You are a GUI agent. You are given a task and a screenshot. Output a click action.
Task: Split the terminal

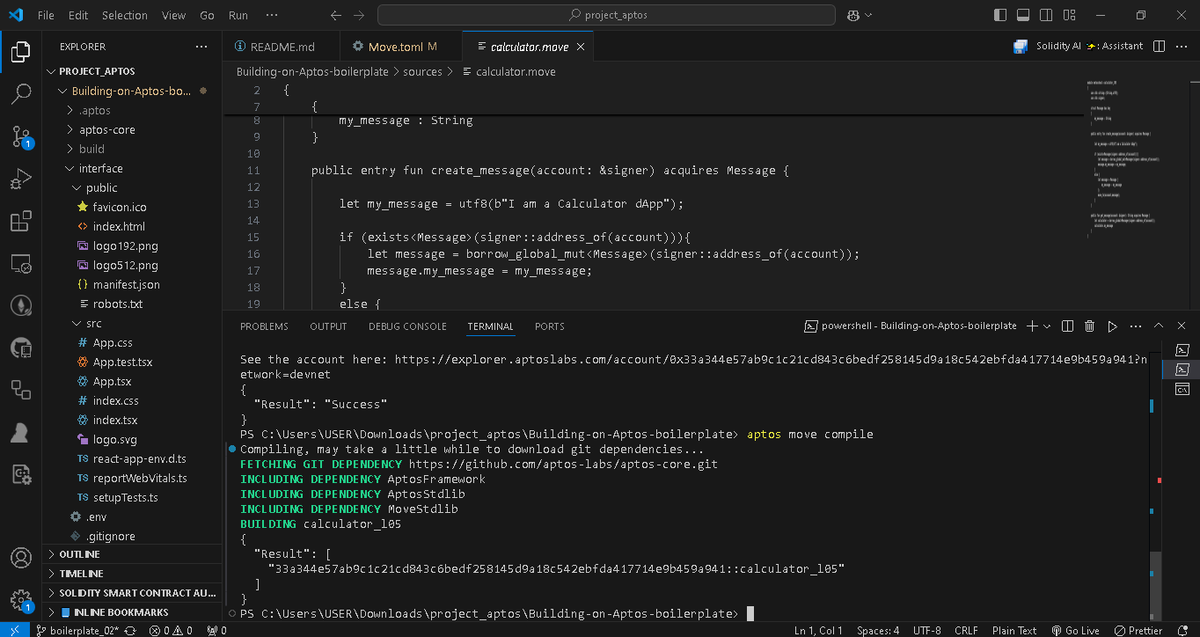click(x=1067, y=326)
